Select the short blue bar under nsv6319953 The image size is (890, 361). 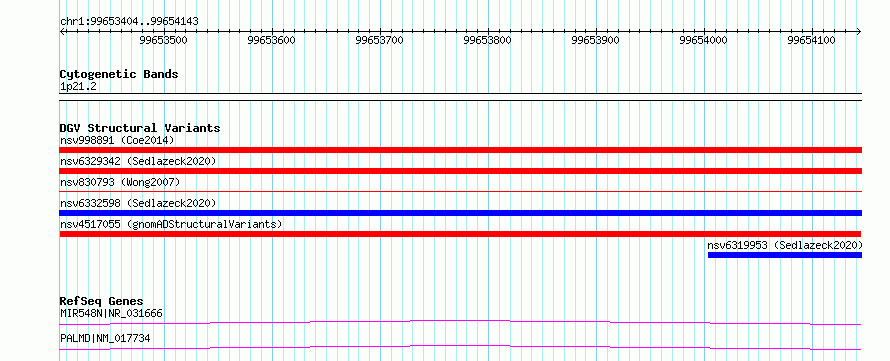click(785, 255)
